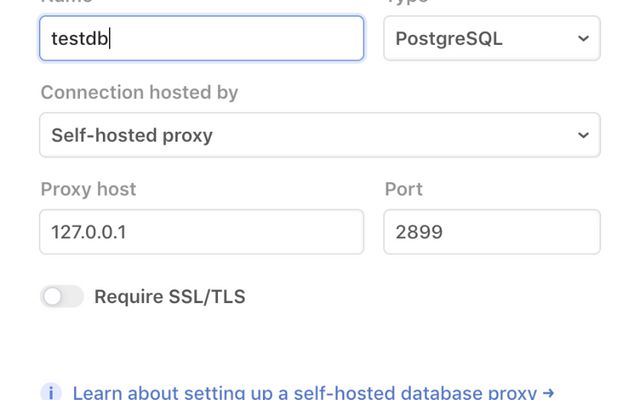Select the Port field showing 2899
640x400 pixels.
491,232
